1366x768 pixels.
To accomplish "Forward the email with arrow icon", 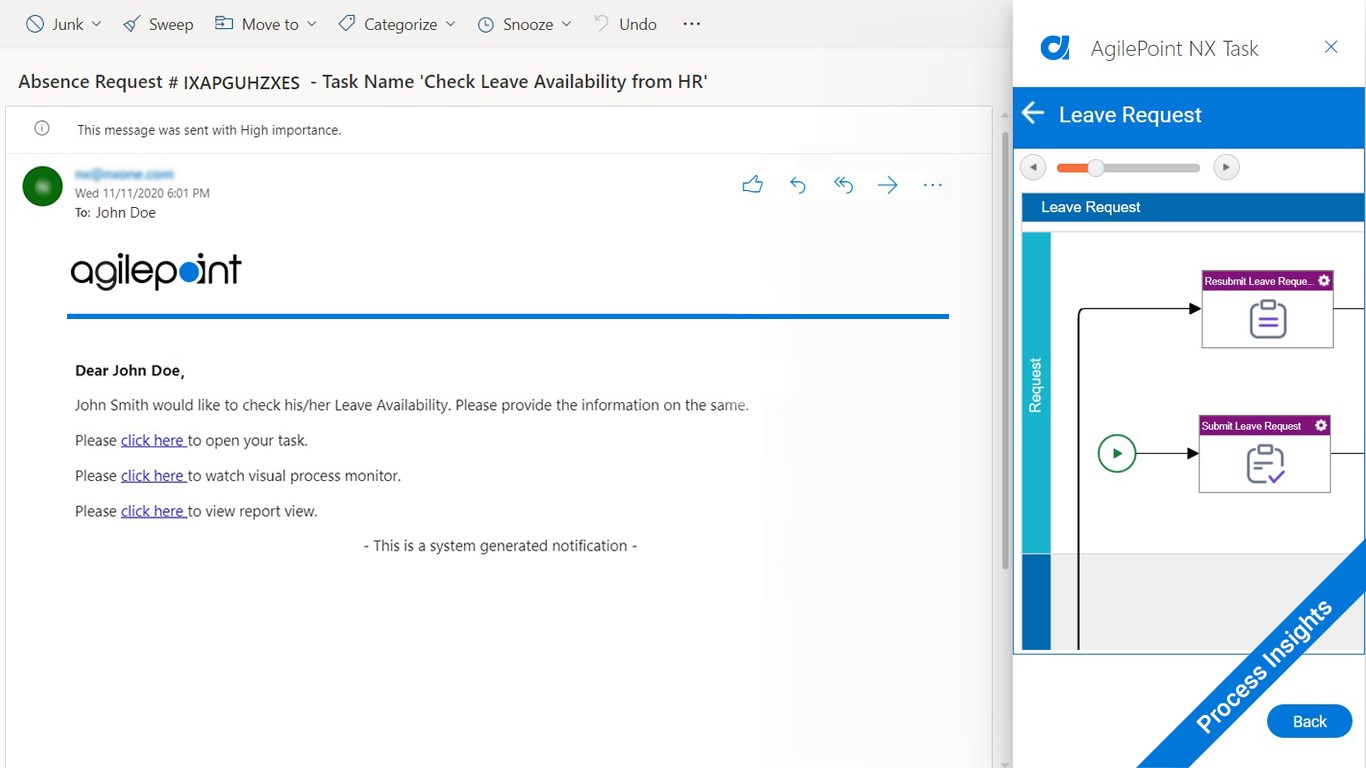I will [888, 184].
